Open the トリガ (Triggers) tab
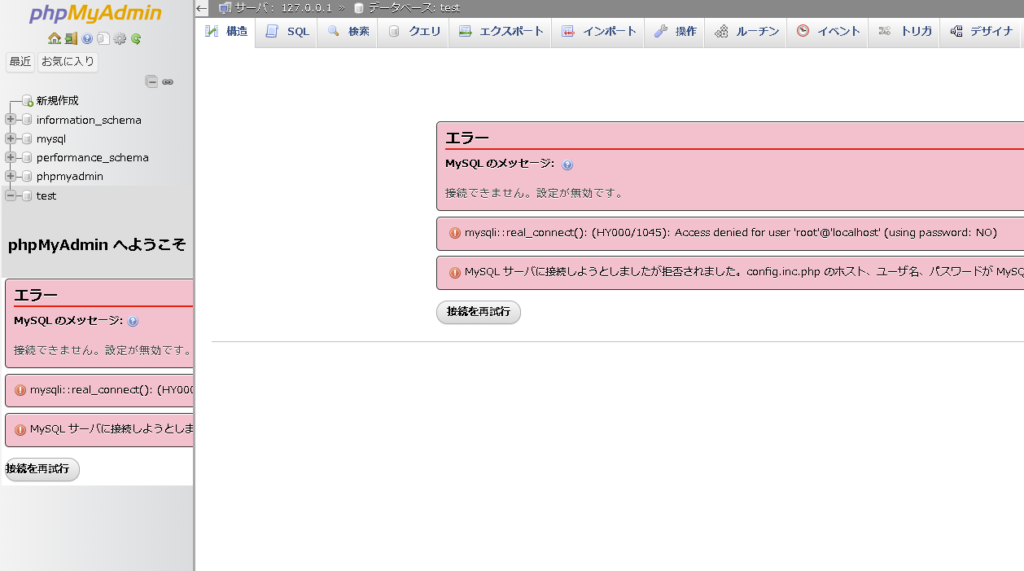 point(904,31)
